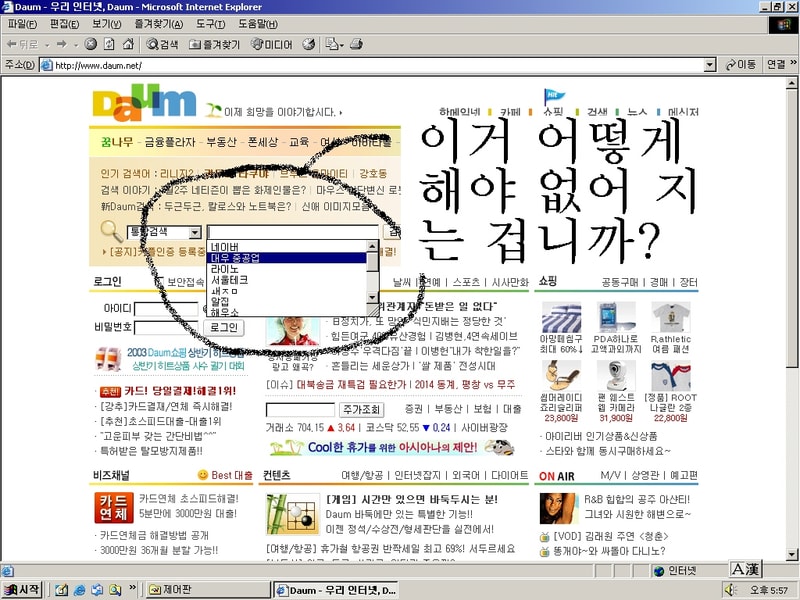Screen dimensions: 800x600
Task: Click the Outlook Express quick launch icon
Action: 97,590
